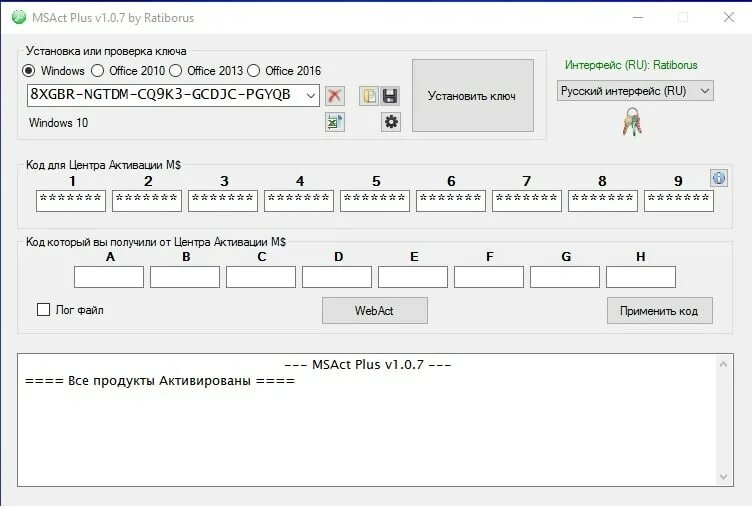Click confirmation code field B
The image size is (752, 508).
pos(185,277)
